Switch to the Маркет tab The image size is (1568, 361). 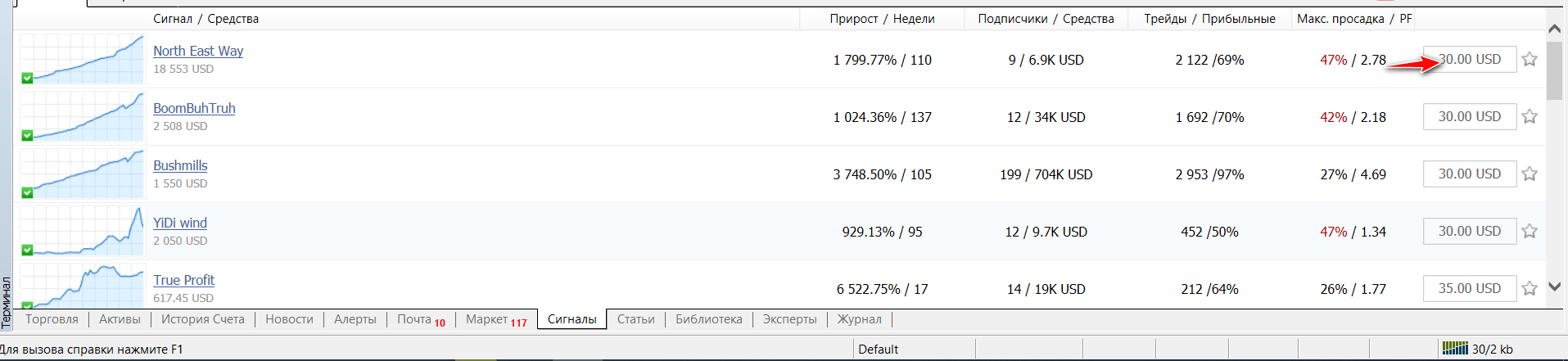tap(496, 319)
